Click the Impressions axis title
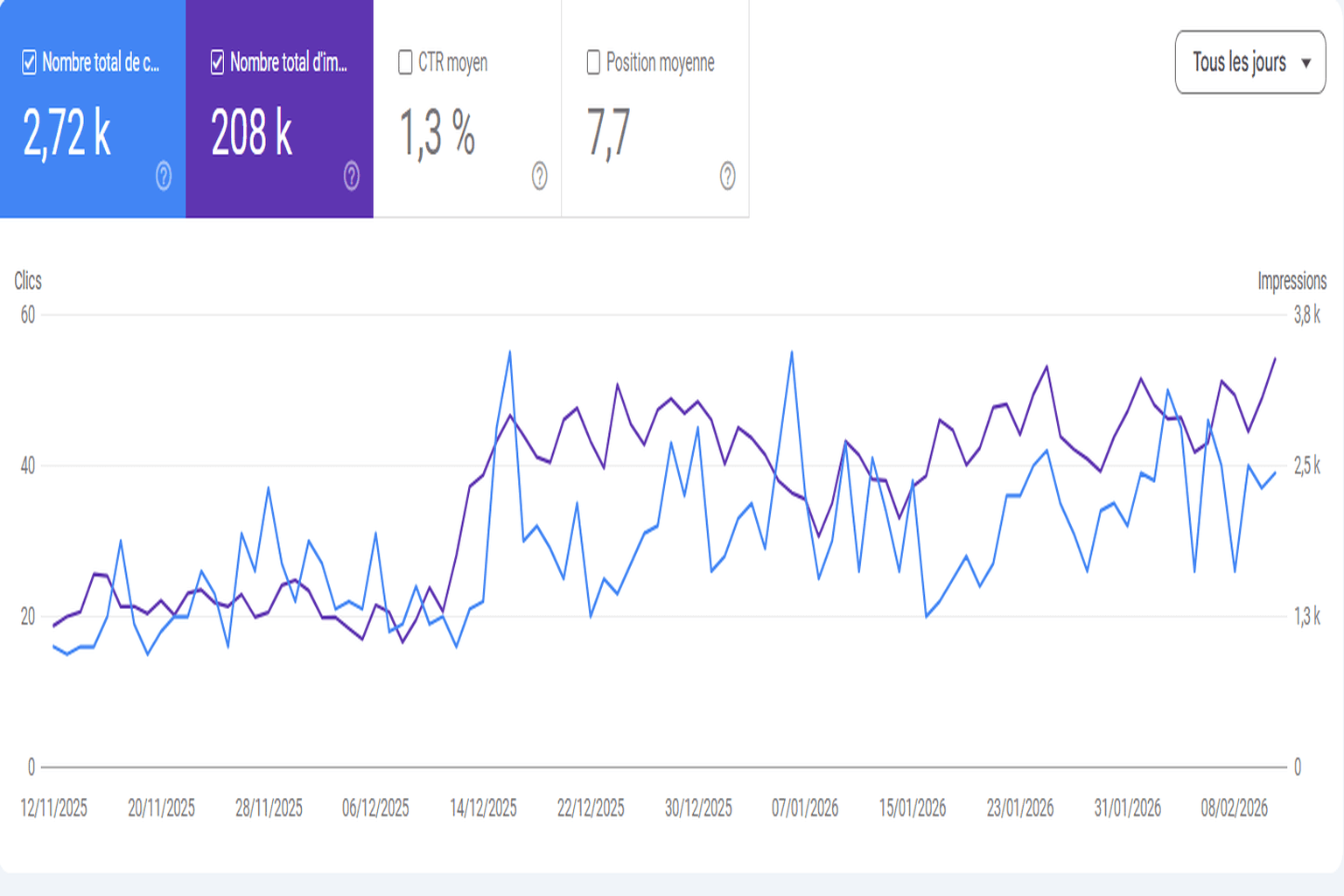 [1291, 281]
